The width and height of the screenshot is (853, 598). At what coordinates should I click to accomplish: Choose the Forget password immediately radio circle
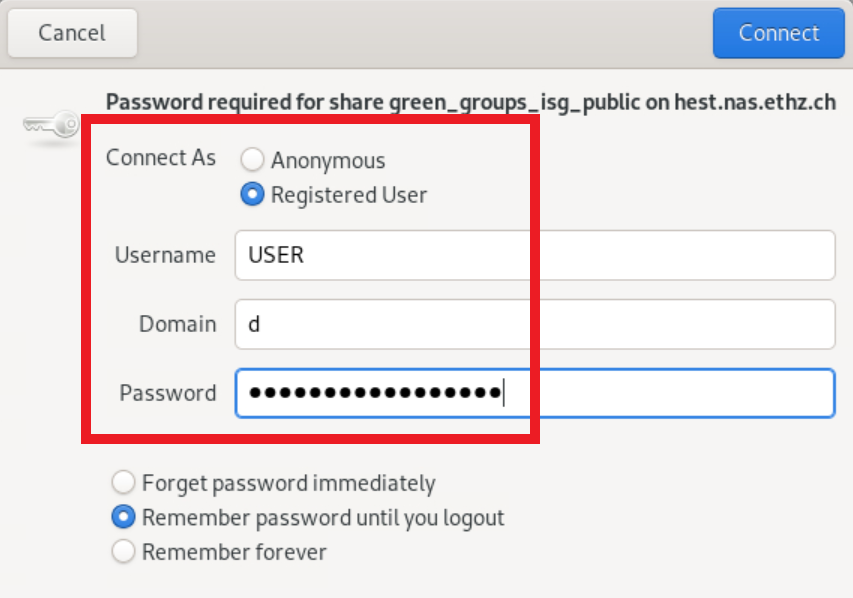pyautogui.click(x=123, y=483)
